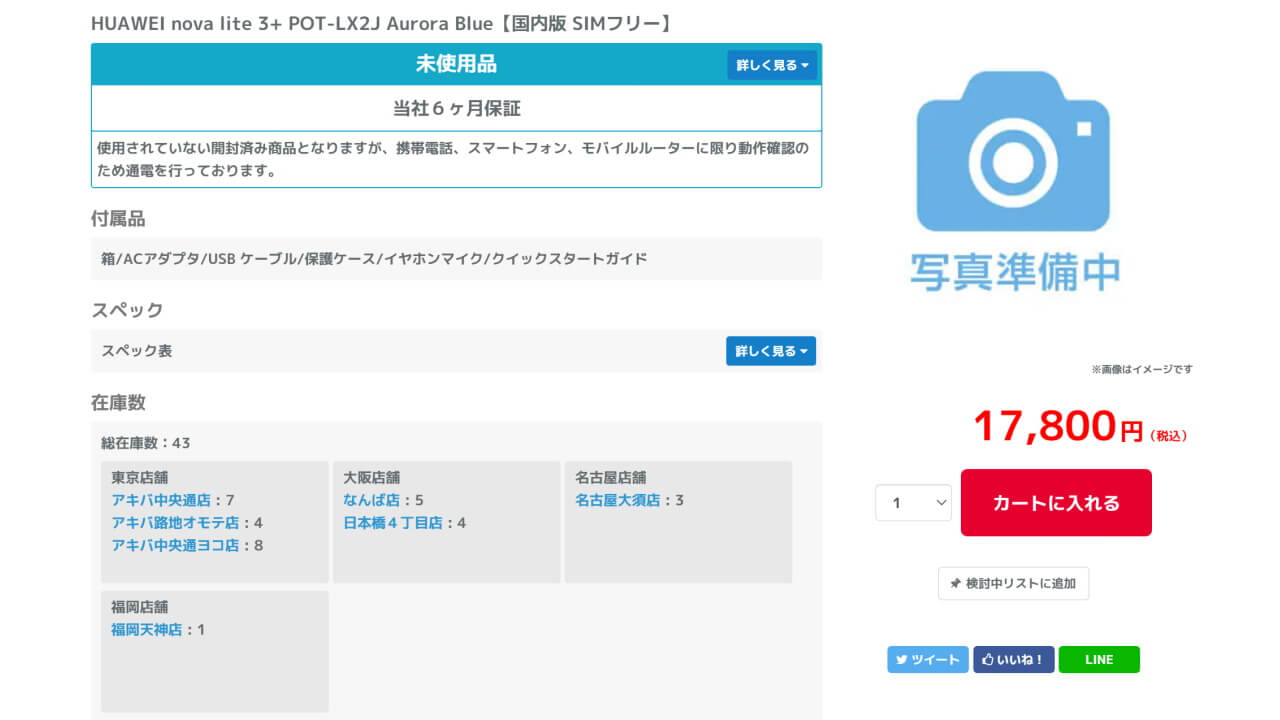Viewport: 1280px width, 720px height.
Task: Open the なんば店 store link
Action: click(x=371, y=500)
